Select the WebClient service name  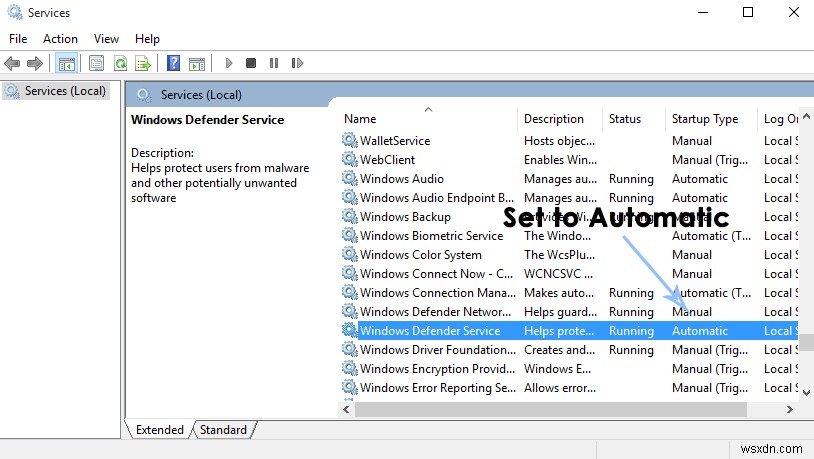[387, 160]
